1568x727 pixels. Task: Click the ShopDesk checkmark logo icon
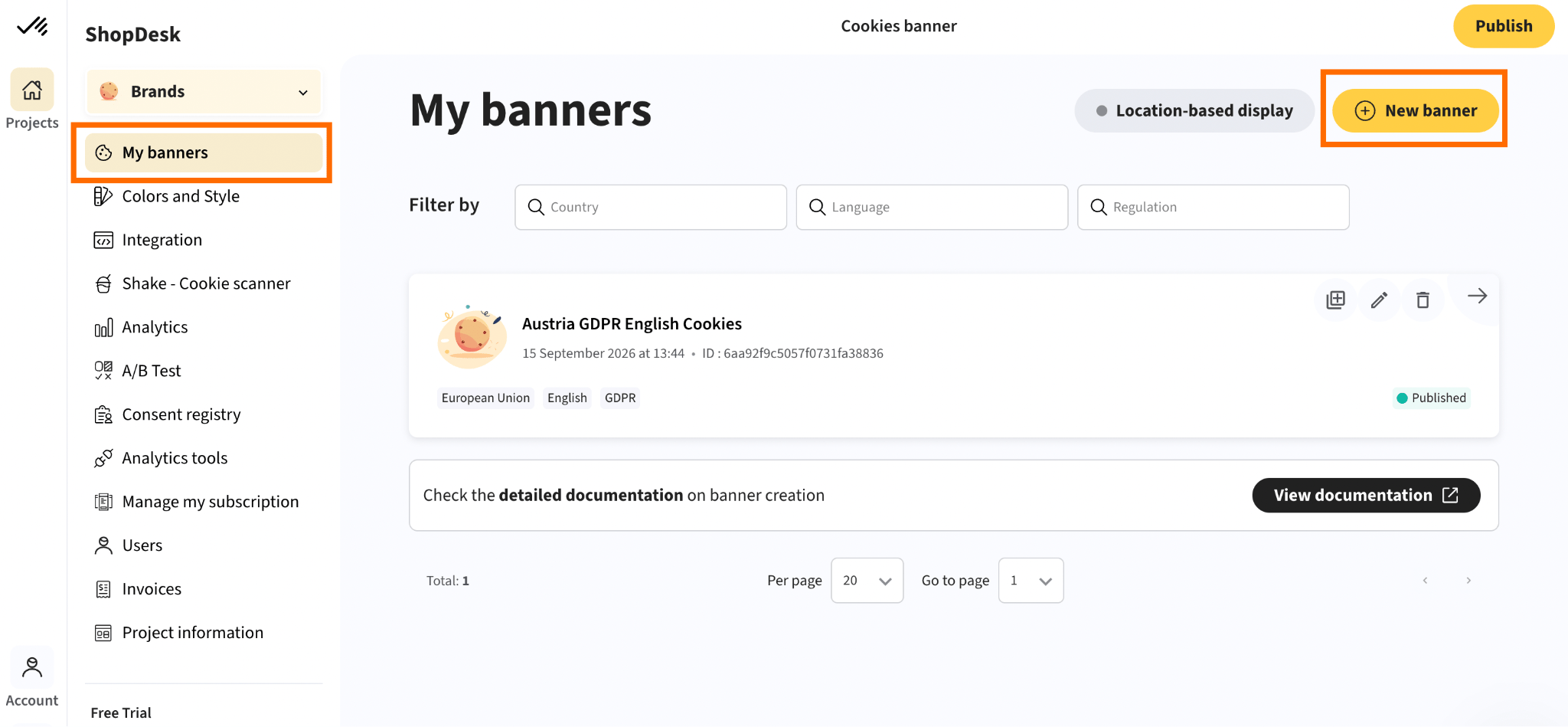coord(33,26)
